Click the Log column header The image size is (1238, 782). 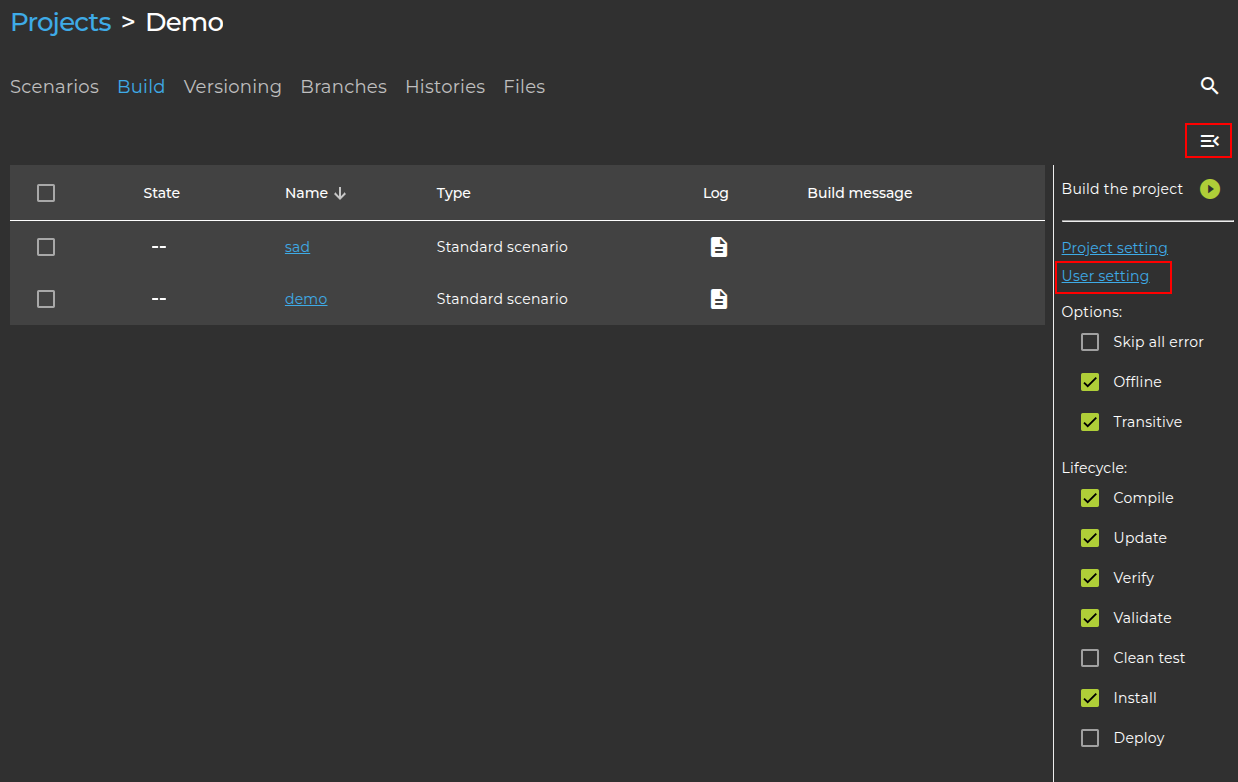click(x=716, y=193)
